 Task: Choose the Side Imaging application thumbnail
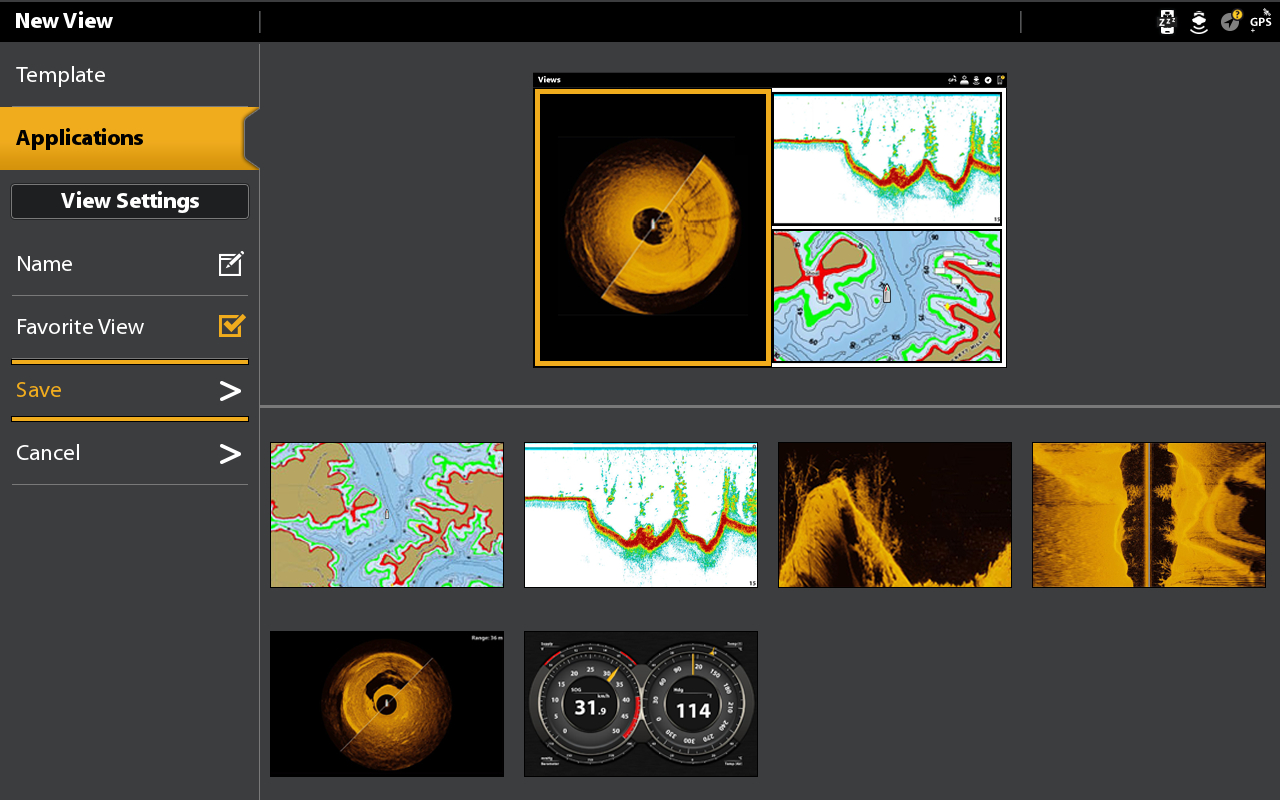pyautogui.click(x=1149, y=515)
